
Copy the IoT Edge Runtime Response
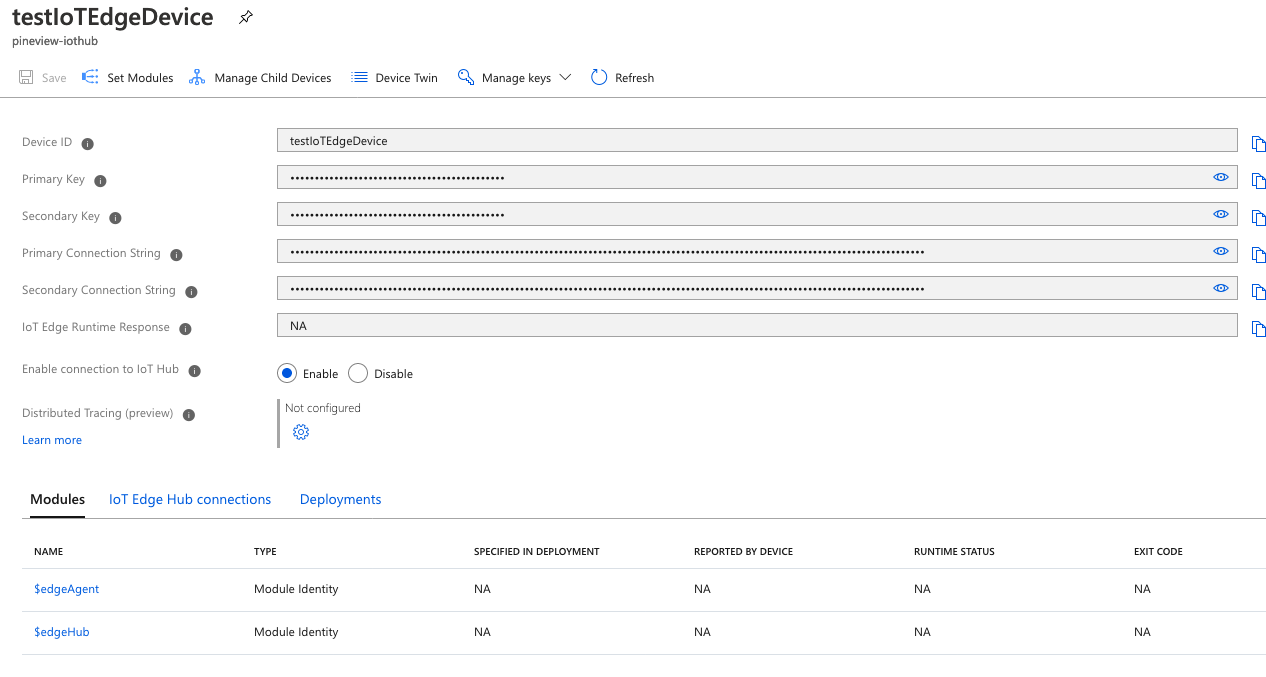(x=1258, y=329)
